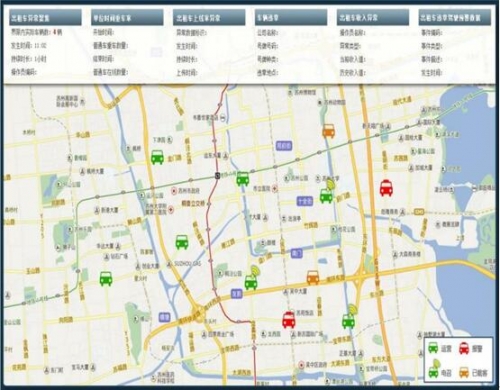Click the leftmost green taxi on the map
Image resolution: width=500 pixels, height=390 pixels.
pos(106,279)
